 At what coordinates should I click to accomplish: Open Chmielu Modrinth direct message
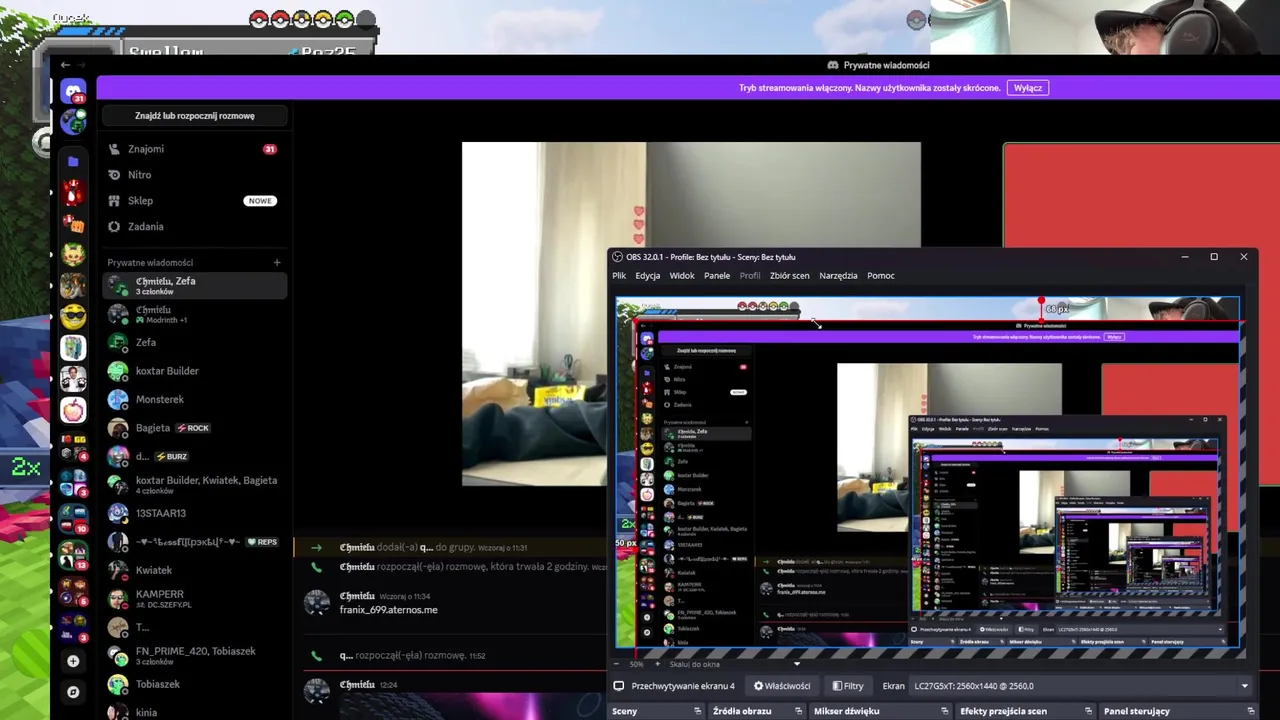pyautogui.click(x=195, y=314)
